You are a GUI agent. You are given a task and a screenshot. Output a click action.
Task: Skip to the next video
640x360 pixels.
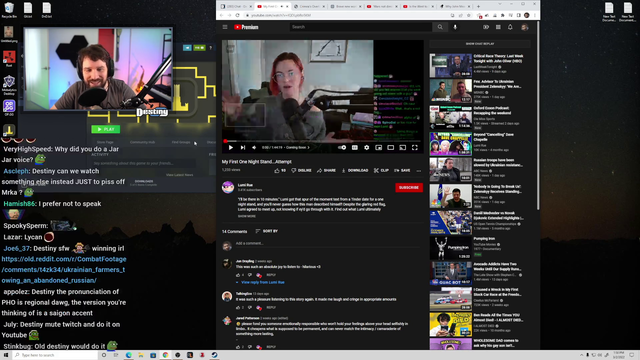[242, 147]
